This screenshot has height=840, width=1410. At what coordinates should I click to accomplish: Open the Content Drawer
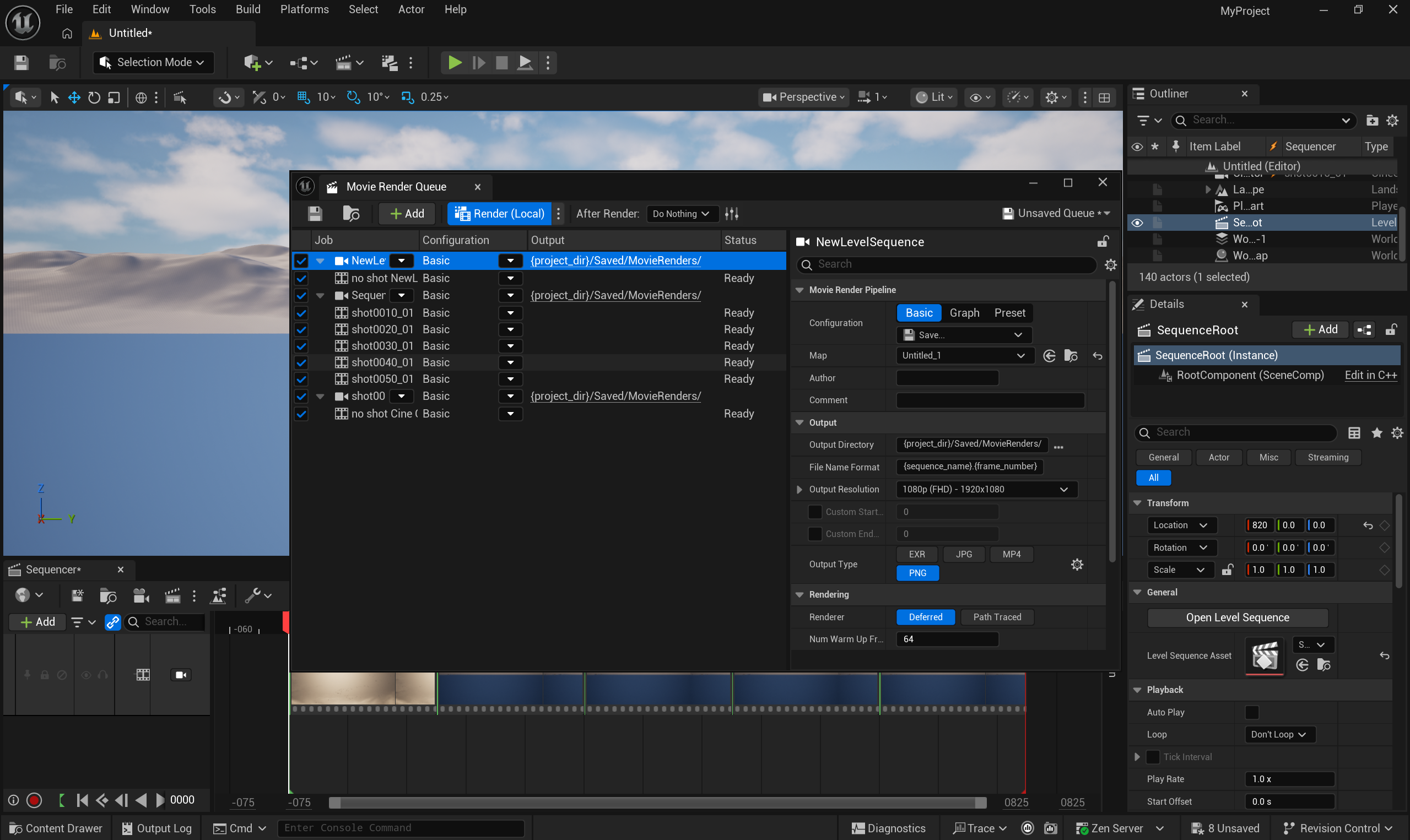(x=56, y=828)
